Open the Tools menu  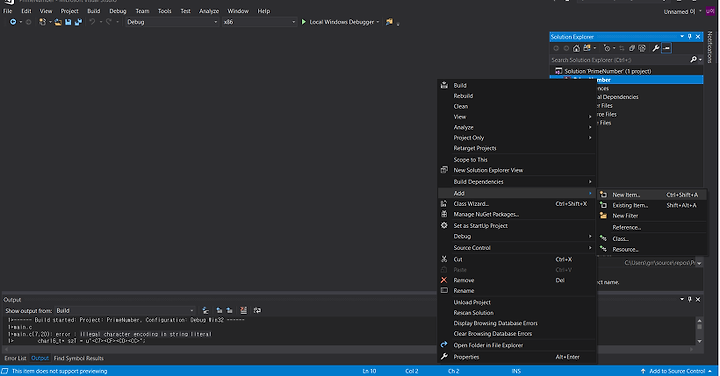164,11
